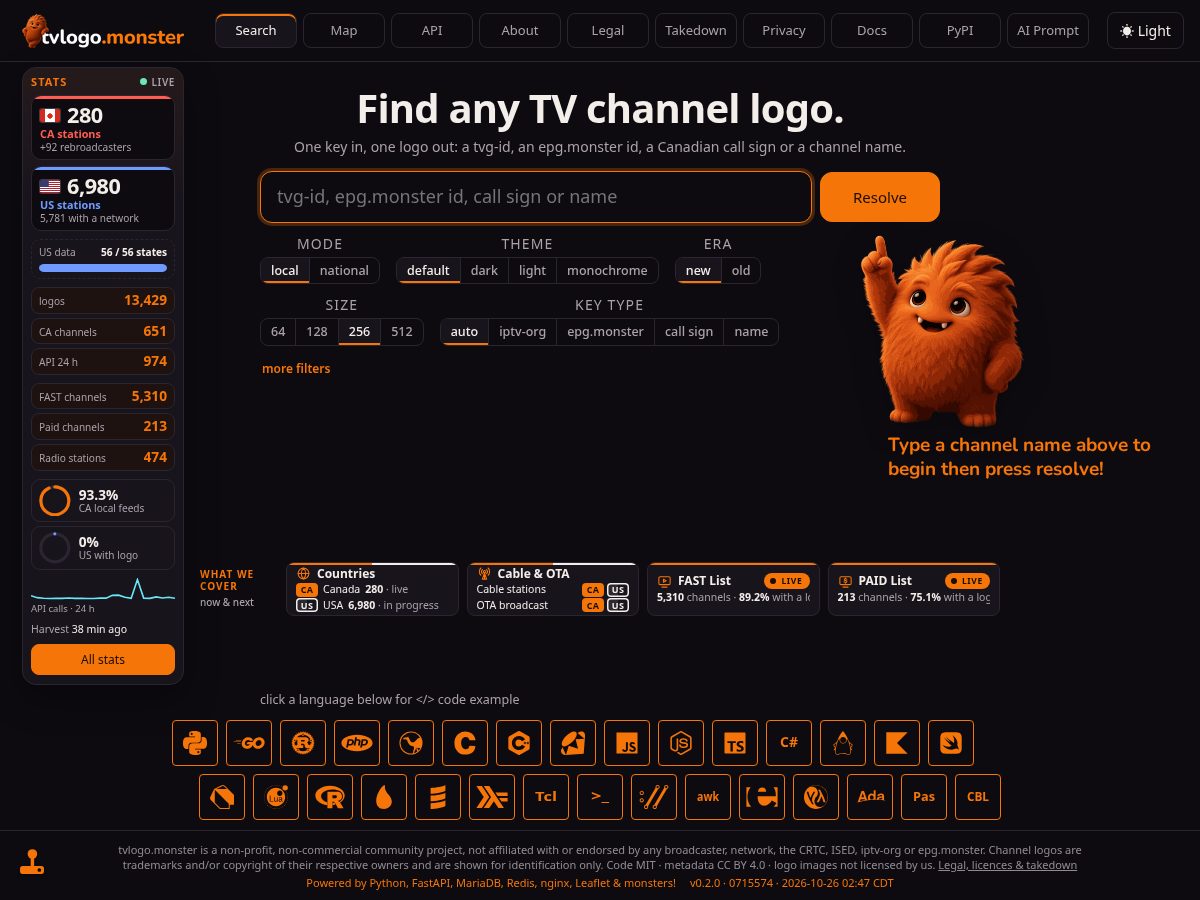Expand more filters
The height and width of the screenshot is (900, 1200).
[296, 369]
